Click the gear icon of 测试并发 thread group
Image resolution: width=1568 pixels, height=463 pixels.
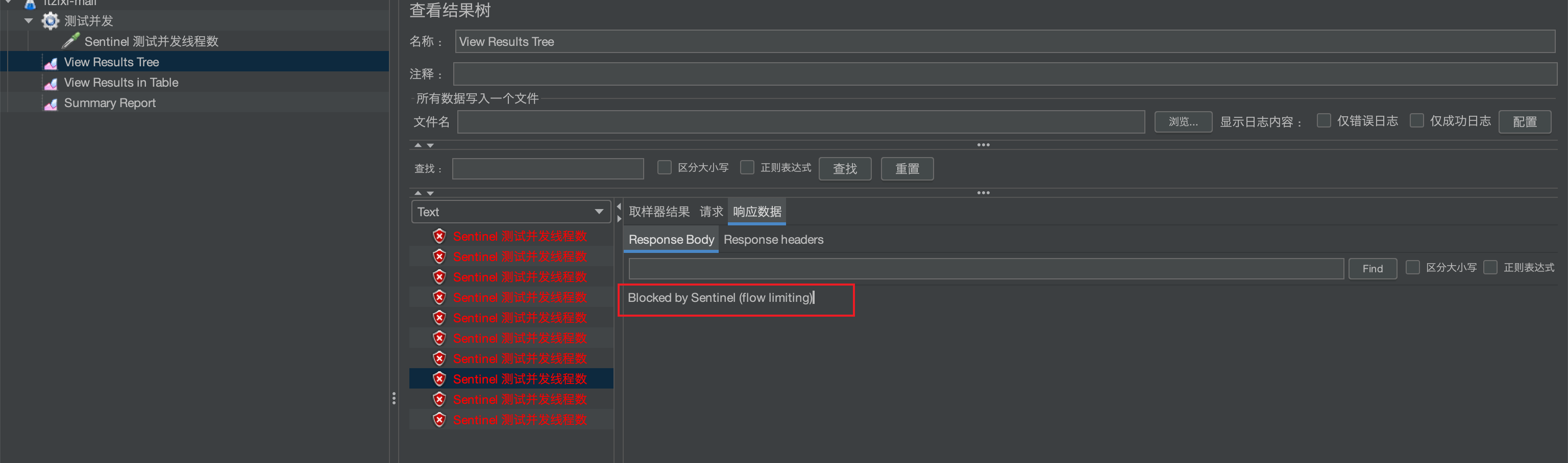pos(50,21)
